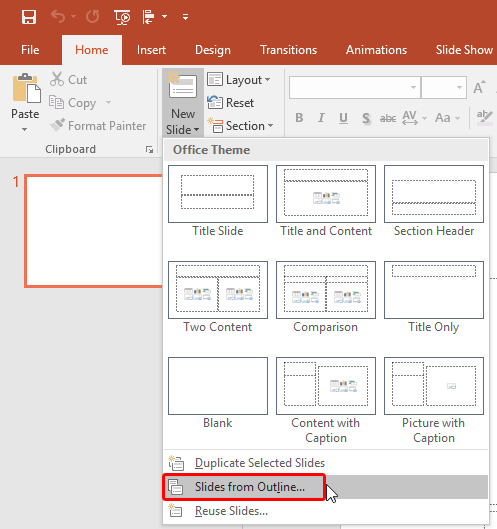The width and height of the screenshot is (497, 529).
Task: Click the Text Shadow S icon
Action: click(x=366, y=118)
